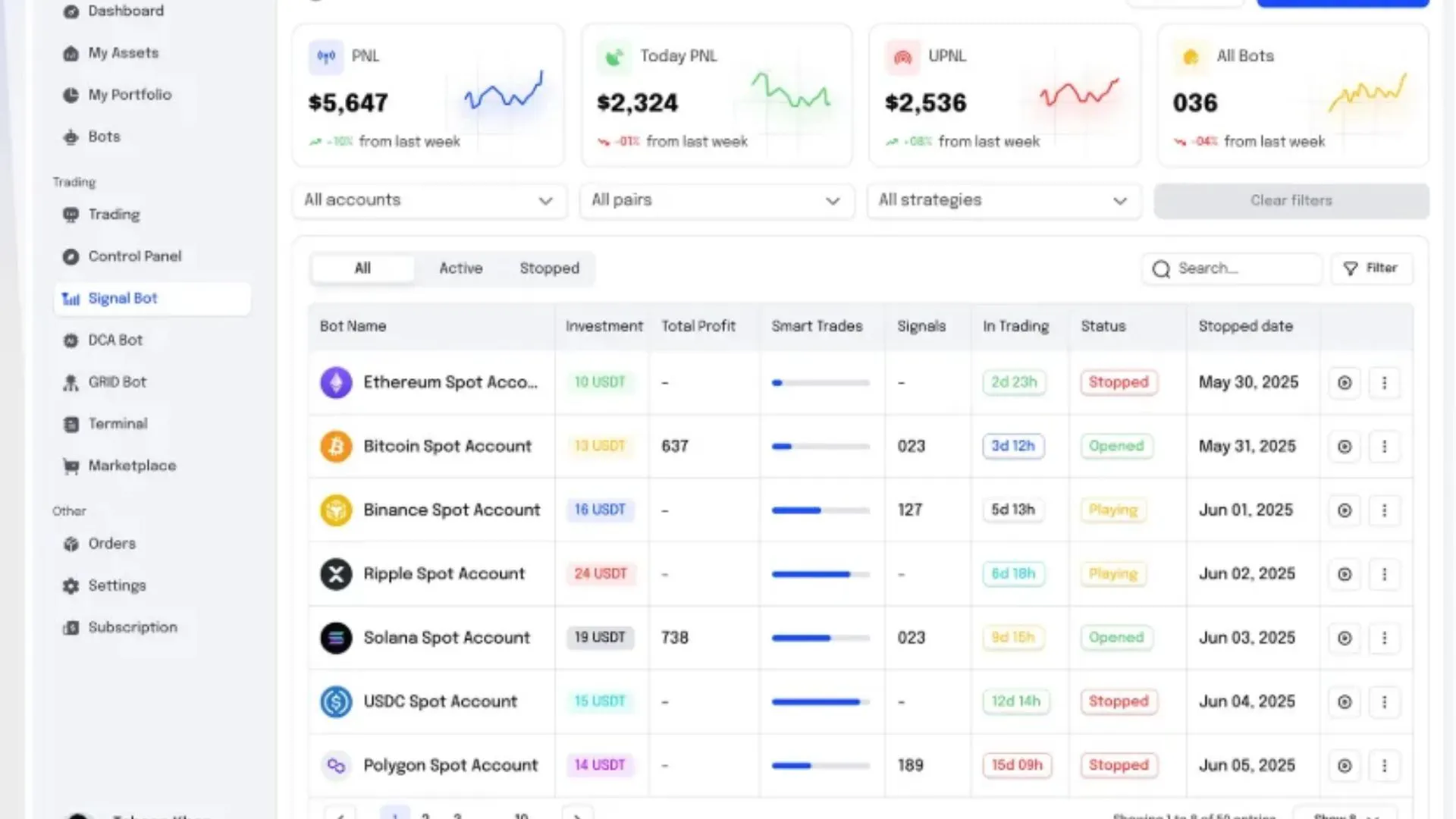Open more options for Binance Spot row
1456x819 pixels.
click(x=1384, y=510)
